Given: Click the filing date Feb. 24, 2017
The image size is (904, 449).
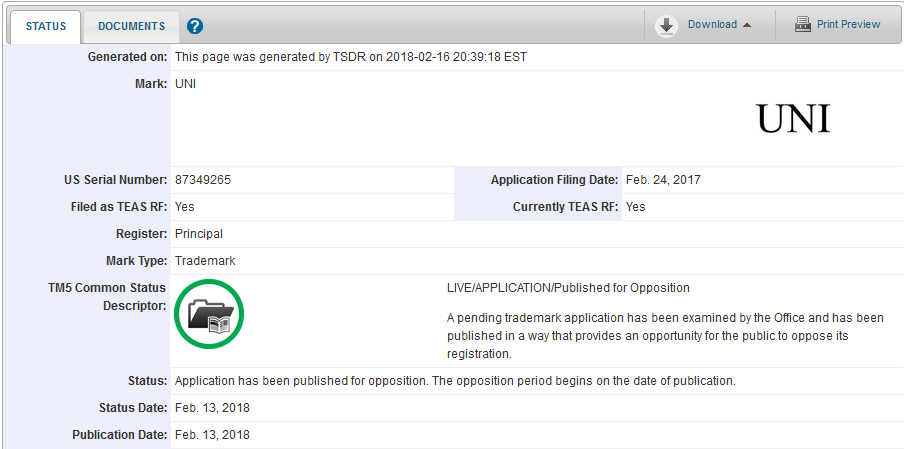Looking at the screenshot, I should pos(663,180).
